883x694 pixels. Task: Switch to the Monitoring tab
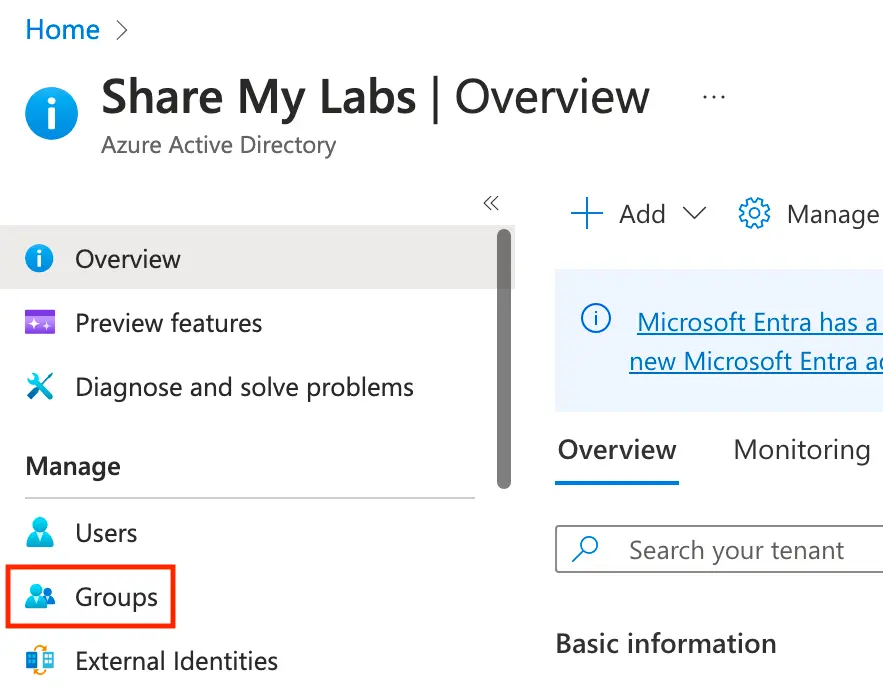pos(801,450)
